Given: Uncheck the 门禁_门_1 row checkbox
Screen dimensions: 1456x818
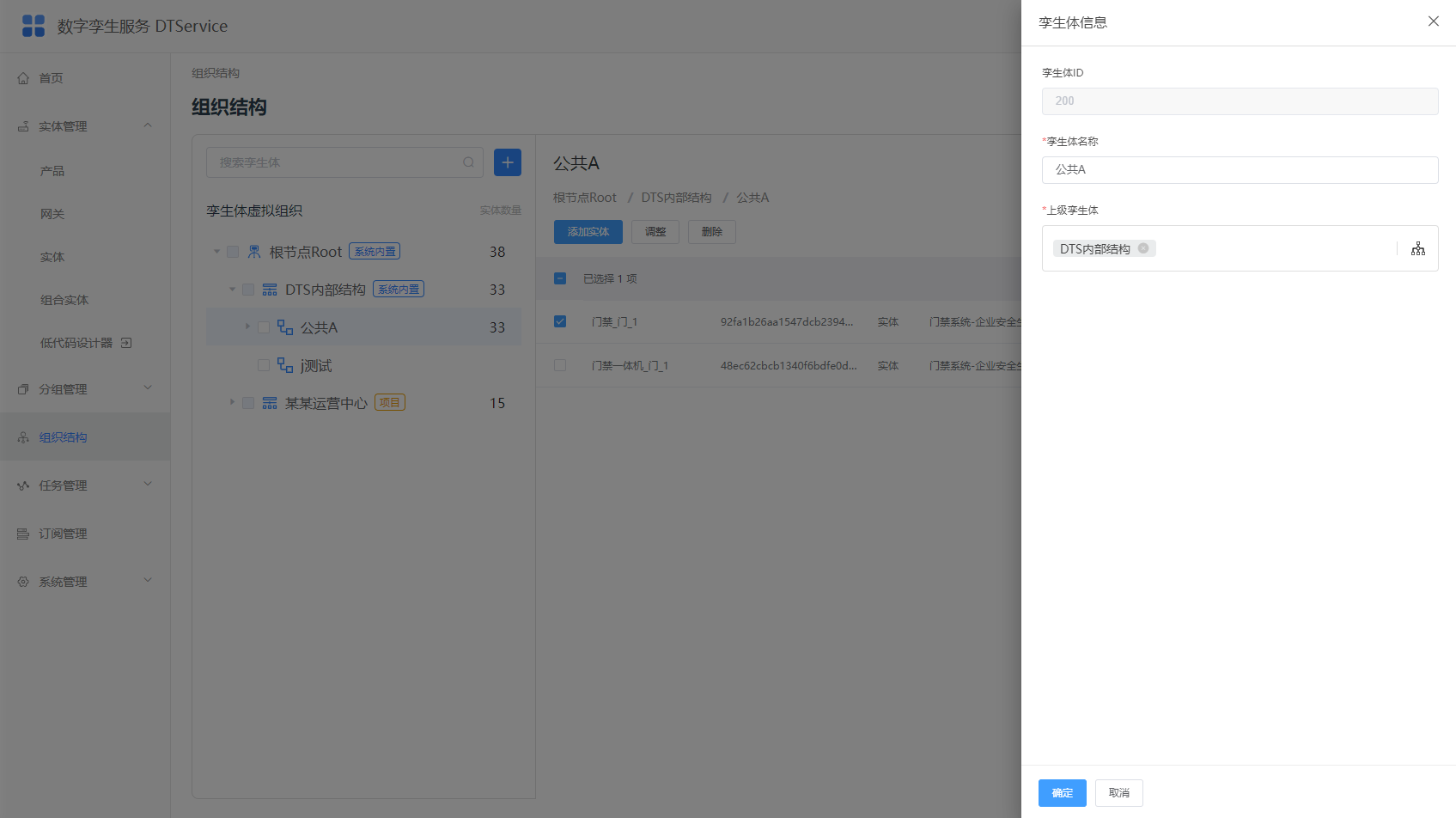Looking at the screenshot, I should 560,321.
